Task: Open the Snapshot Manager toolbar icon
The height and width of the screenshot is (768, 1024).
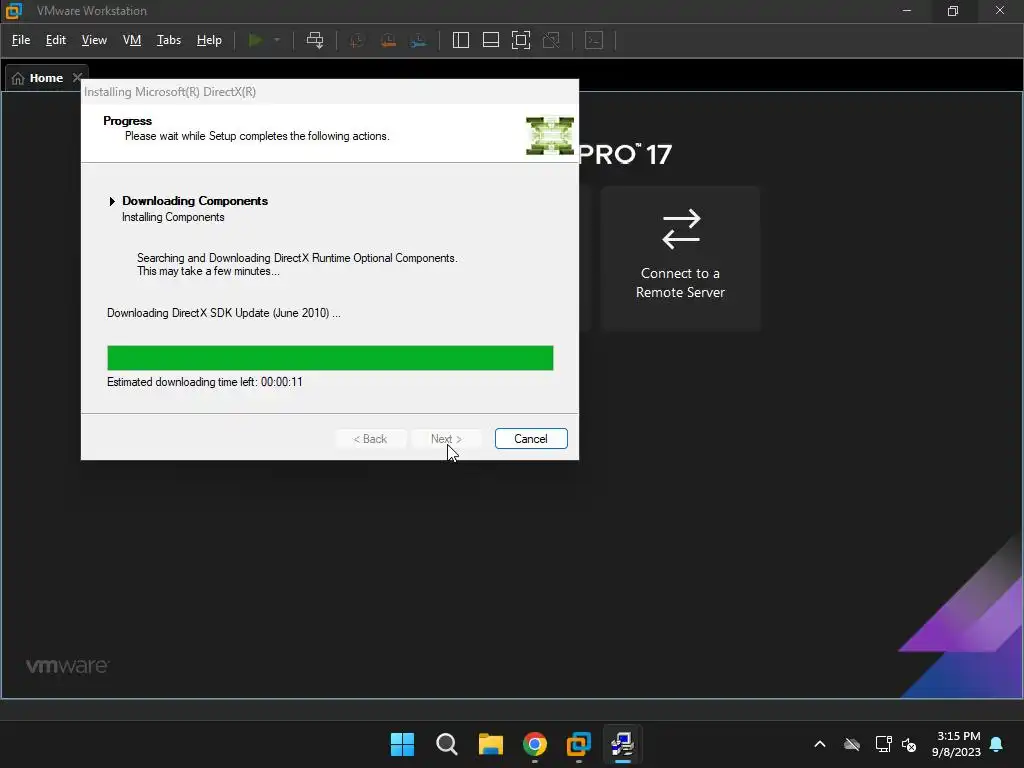Action: pyautogui.click(x=419, y=40)
